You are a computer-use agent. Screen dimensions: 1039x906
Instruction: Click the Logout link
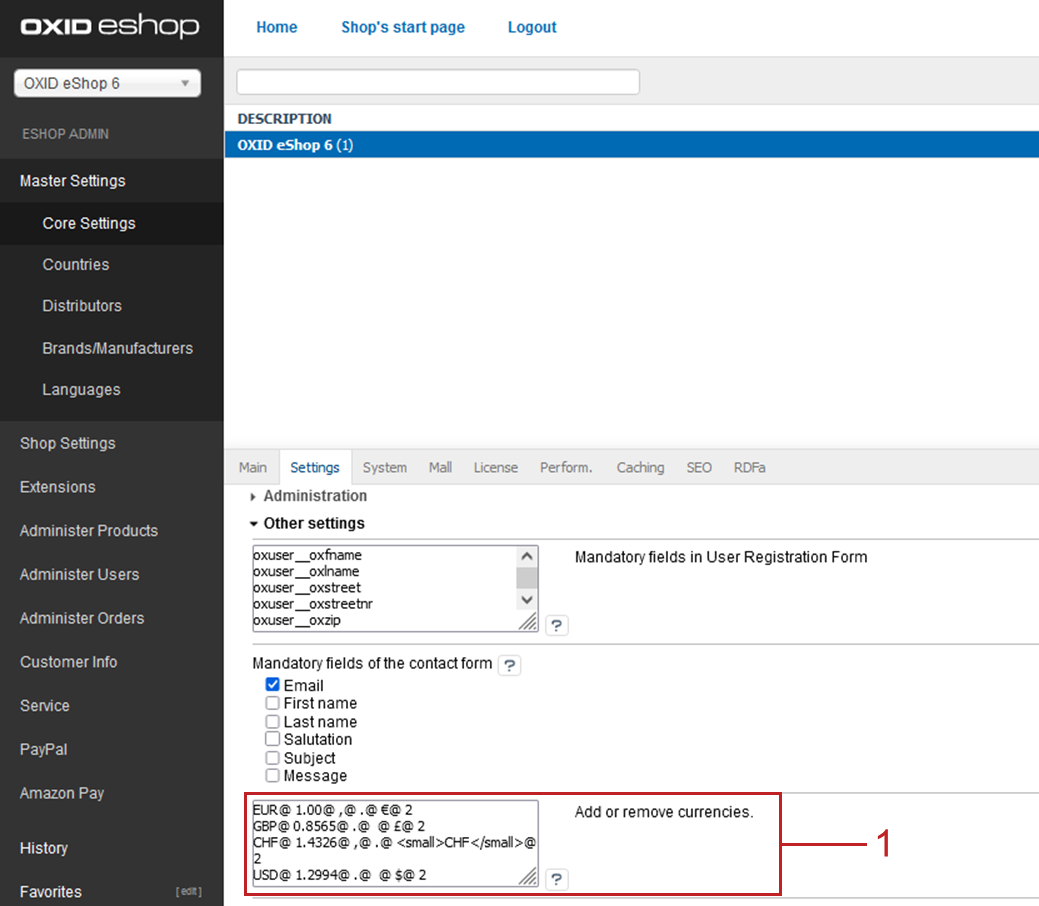coord(532,27)
